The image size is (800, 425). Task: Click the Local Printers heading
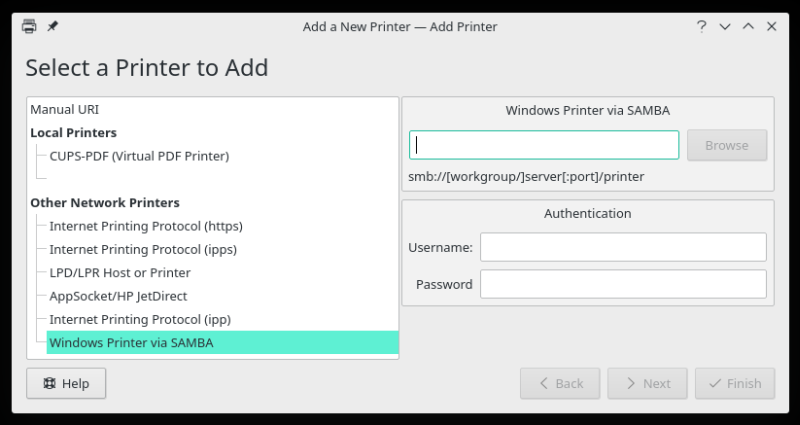click(73, 133)
